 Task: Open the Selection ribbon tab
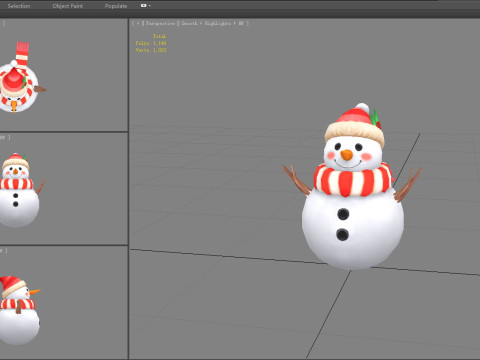click(x=19, y=6)
